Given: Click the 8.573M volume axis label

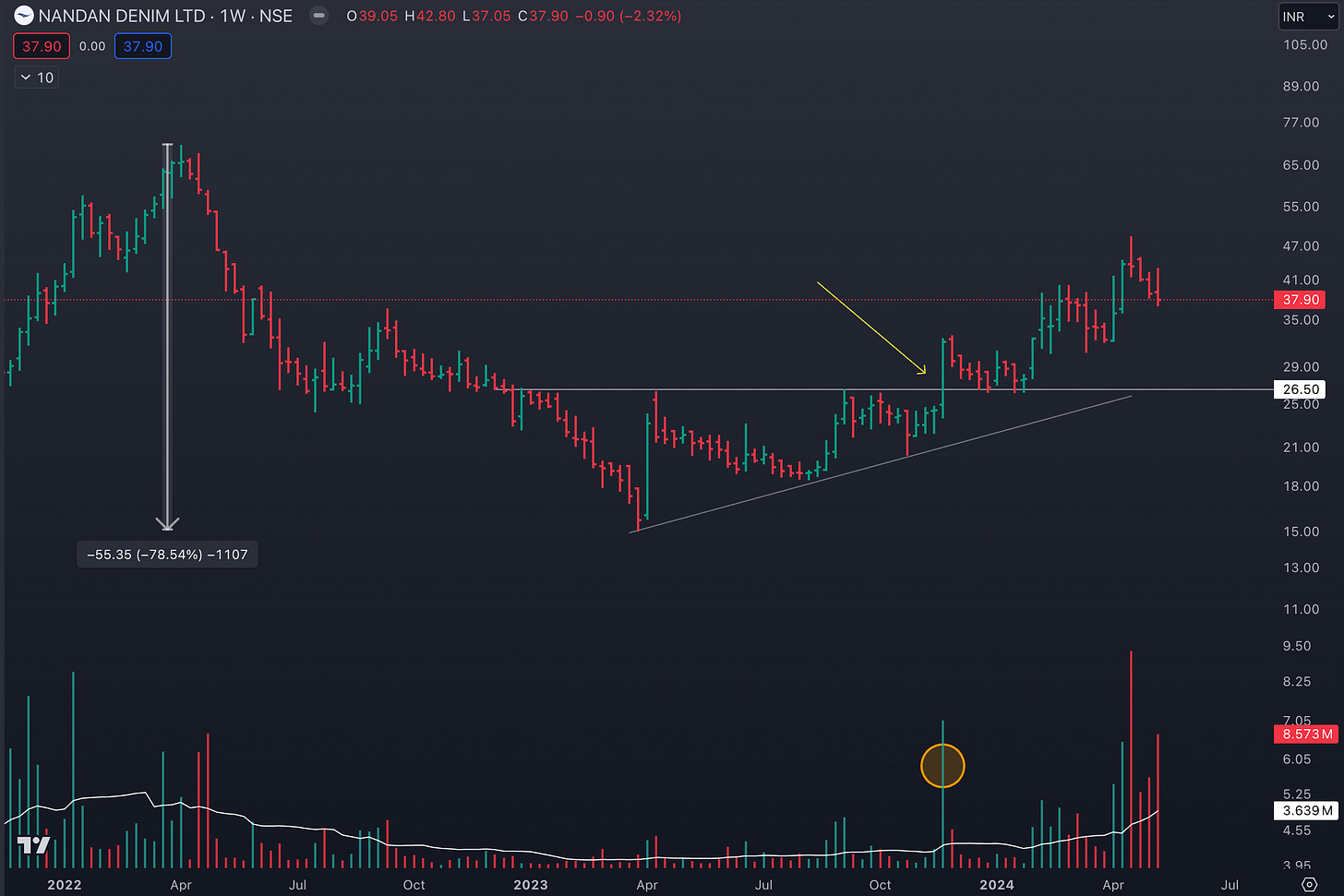Looking at the screenshot, I should click(1306, 734).
